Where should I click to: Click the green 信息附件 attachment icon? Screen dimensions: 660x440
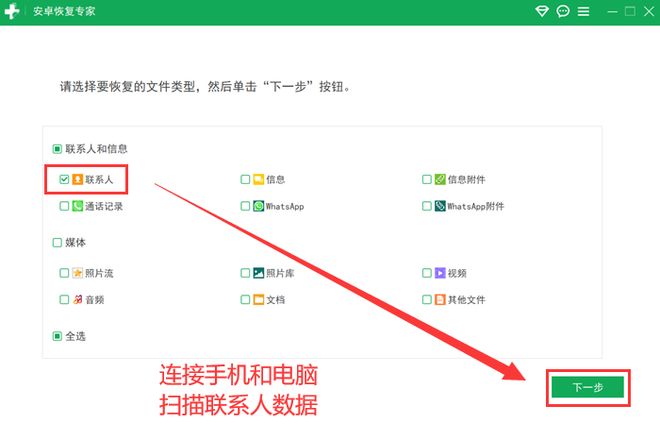click(x=440, y=179)
